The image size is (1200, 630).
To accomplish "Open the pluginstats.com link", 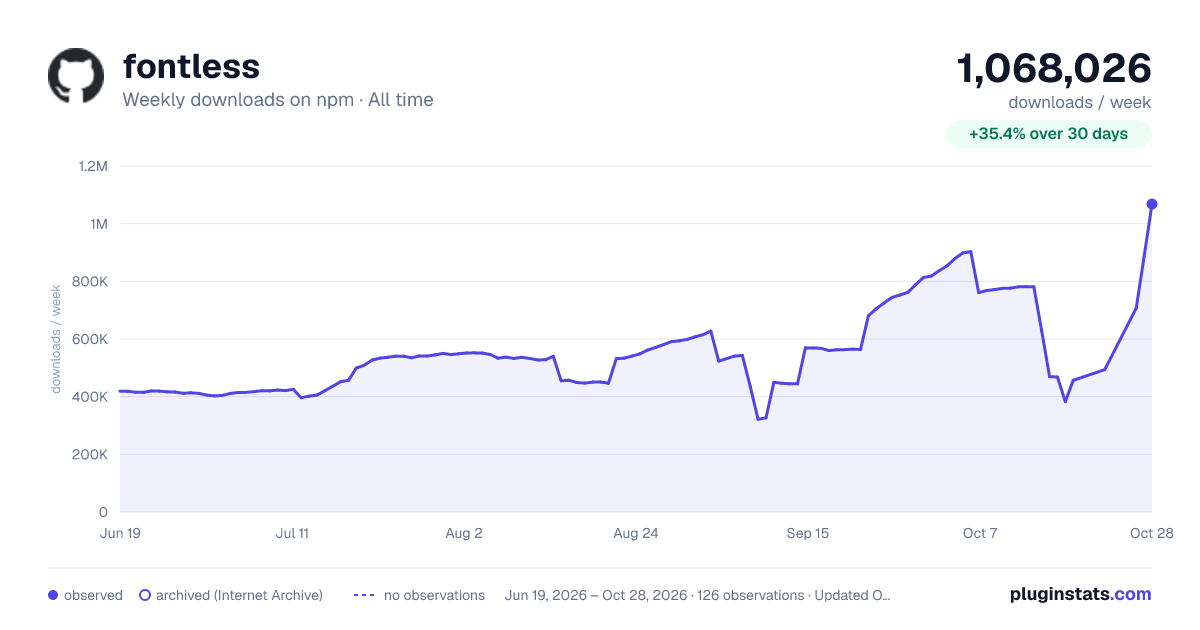I will [1081, 594].
